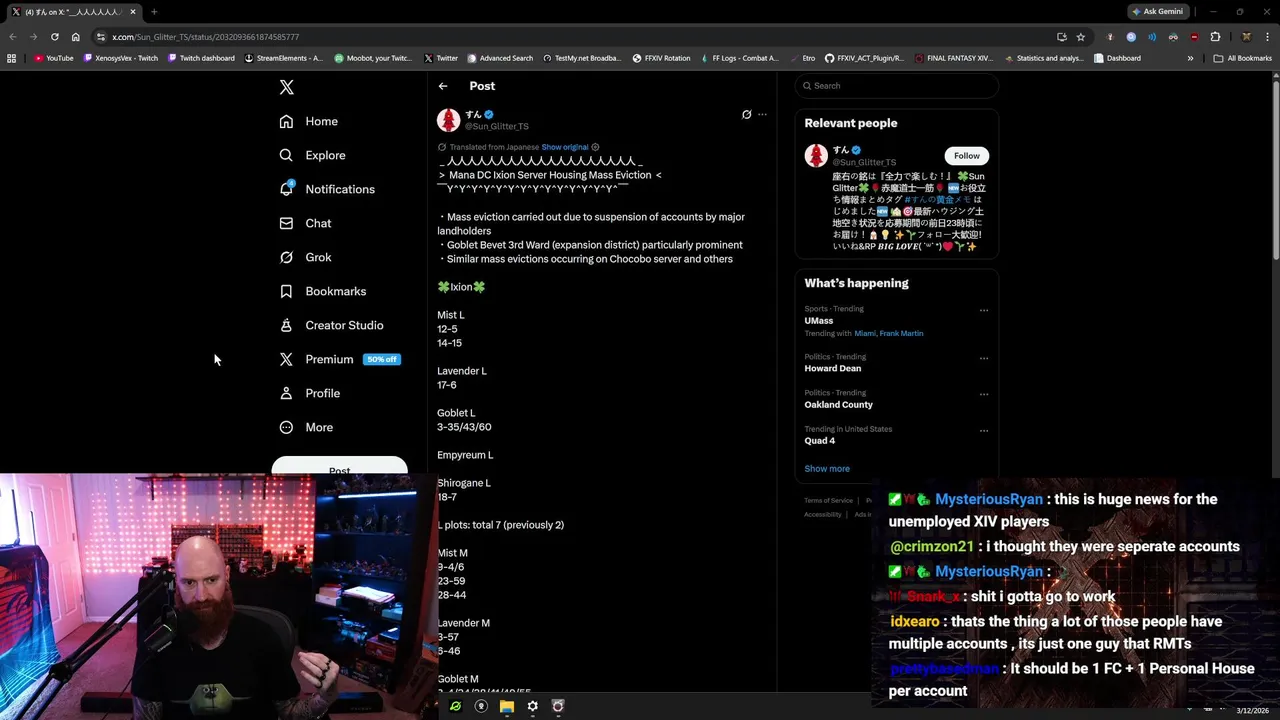This screenshot has width=1280, height=720.
Task: Open the post's three-dot more menu
Action: click(x=762, y=114)
